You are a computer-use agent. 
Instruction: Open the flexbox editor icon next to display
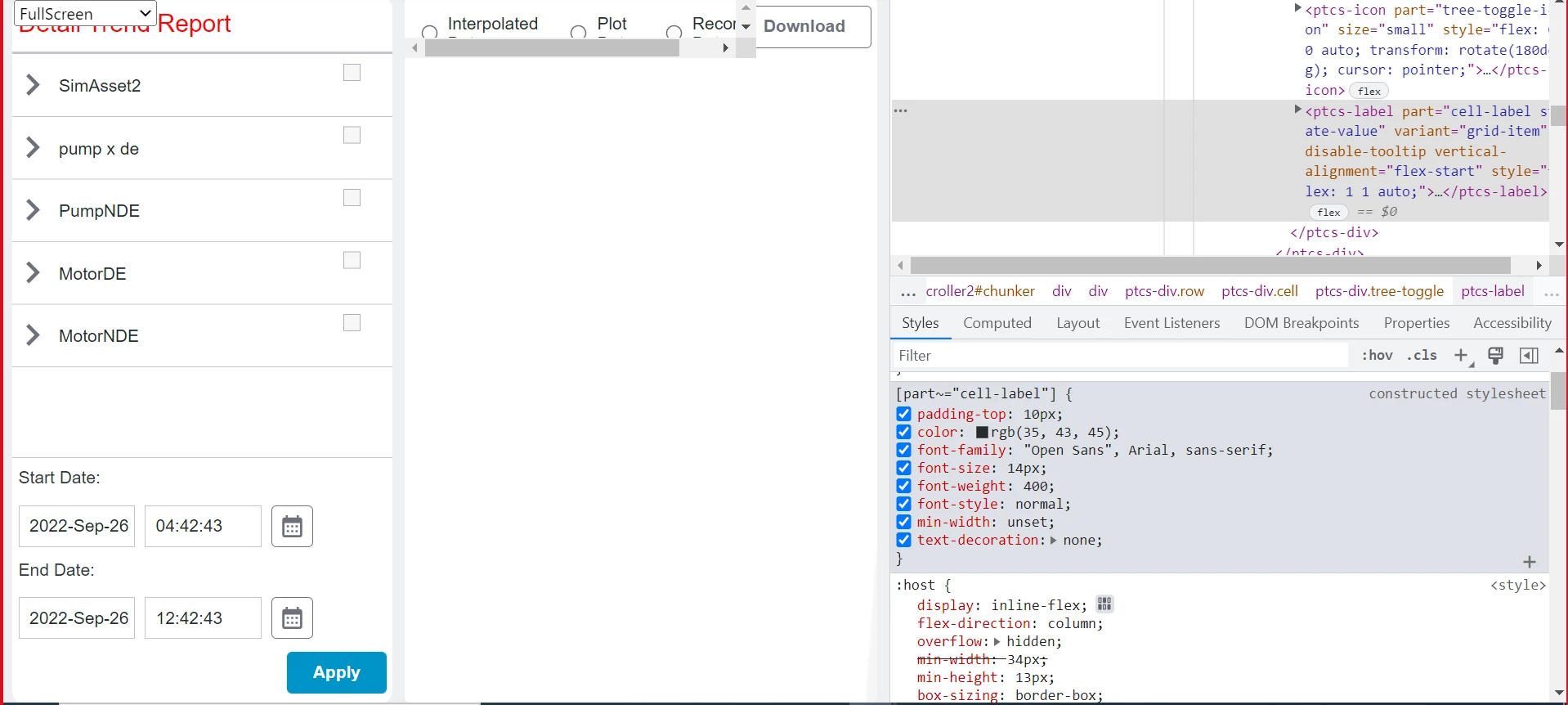(x=1104, y=604)
